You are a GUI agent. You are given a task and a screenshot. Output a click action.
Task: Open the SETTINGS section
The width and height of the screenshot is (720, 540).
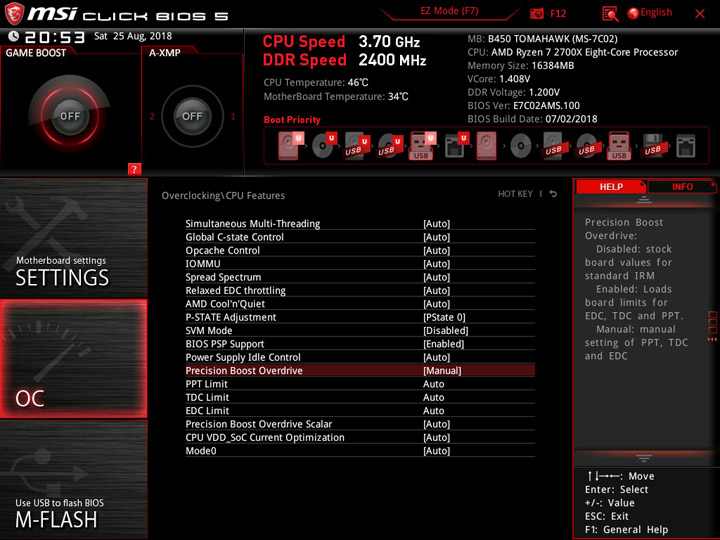(x=73, y=237)
